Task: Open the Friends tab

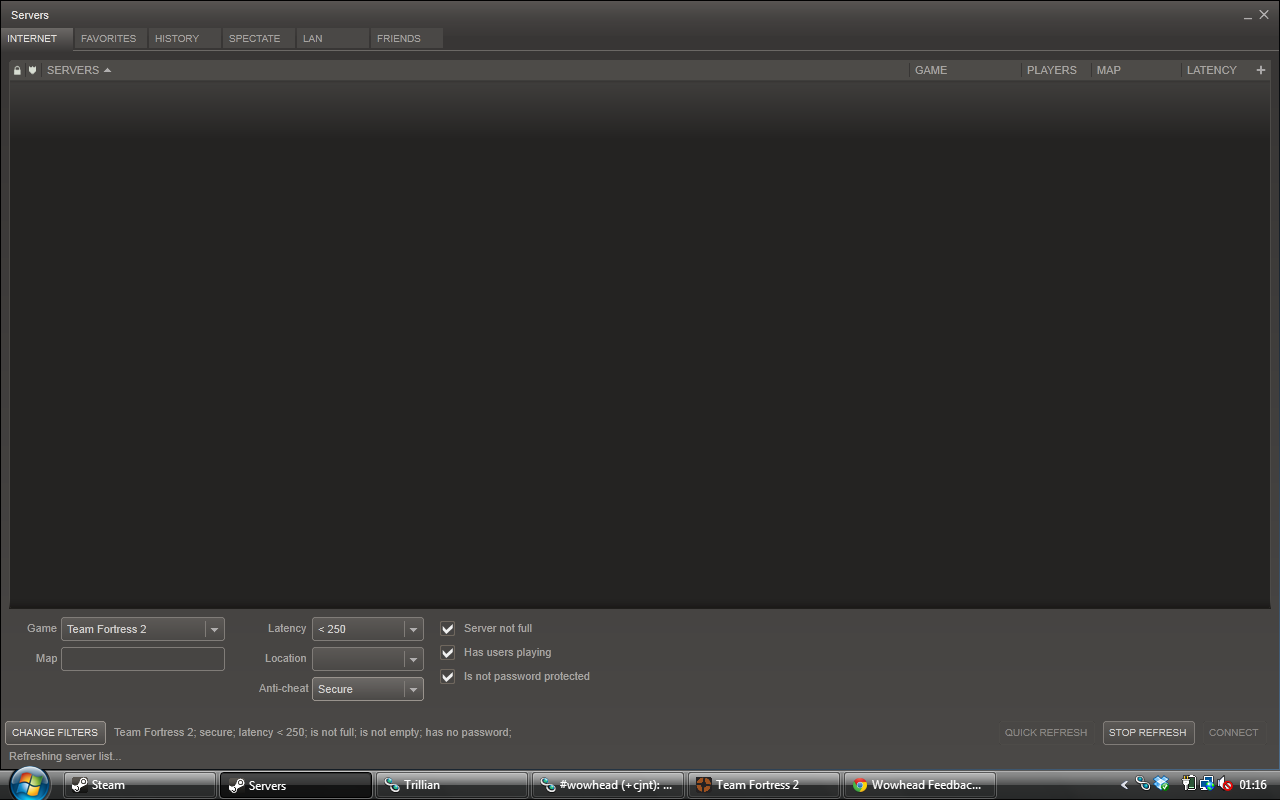Action: coord(399,38)
